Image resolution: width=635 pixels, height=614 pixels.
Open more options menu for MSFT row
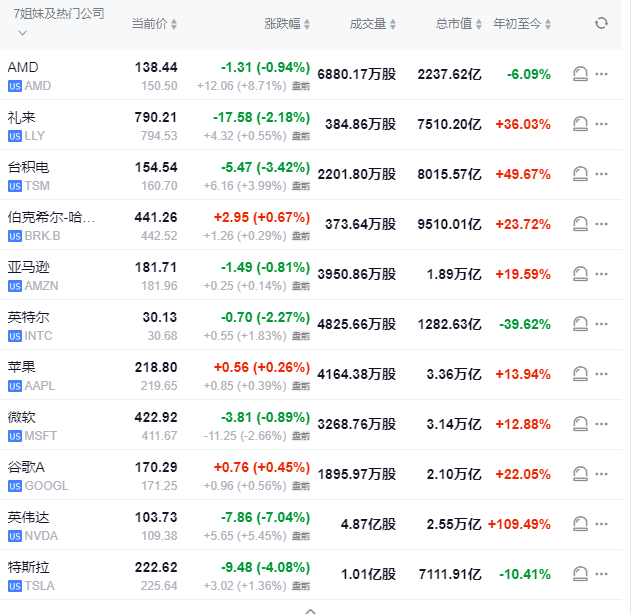coord(601,424)
